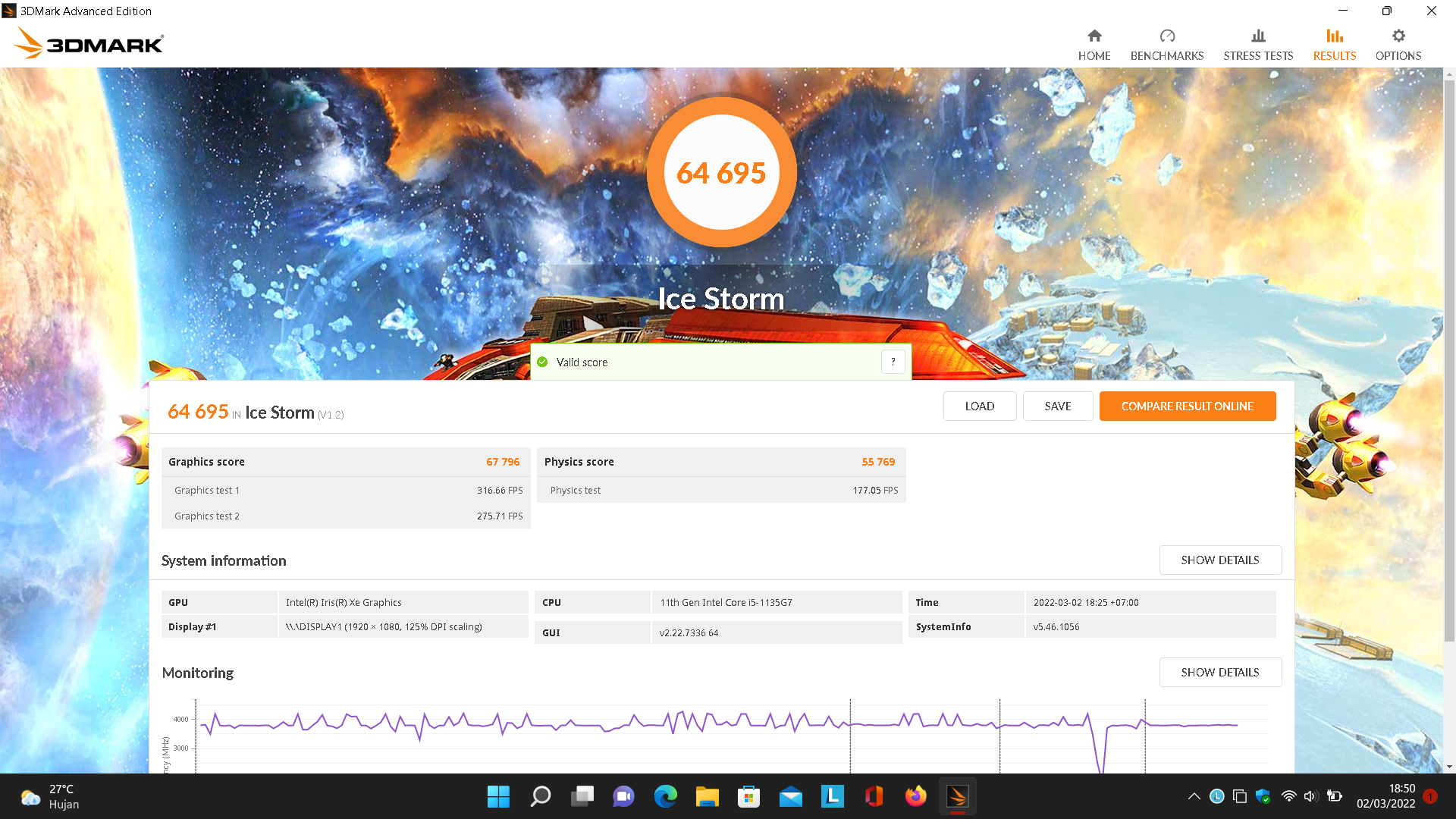Image resolution: width=1456 pixels, height=819 pixels.
Task: Click the SystemInfo version v5.46.1056
Action: point(1056,627)
